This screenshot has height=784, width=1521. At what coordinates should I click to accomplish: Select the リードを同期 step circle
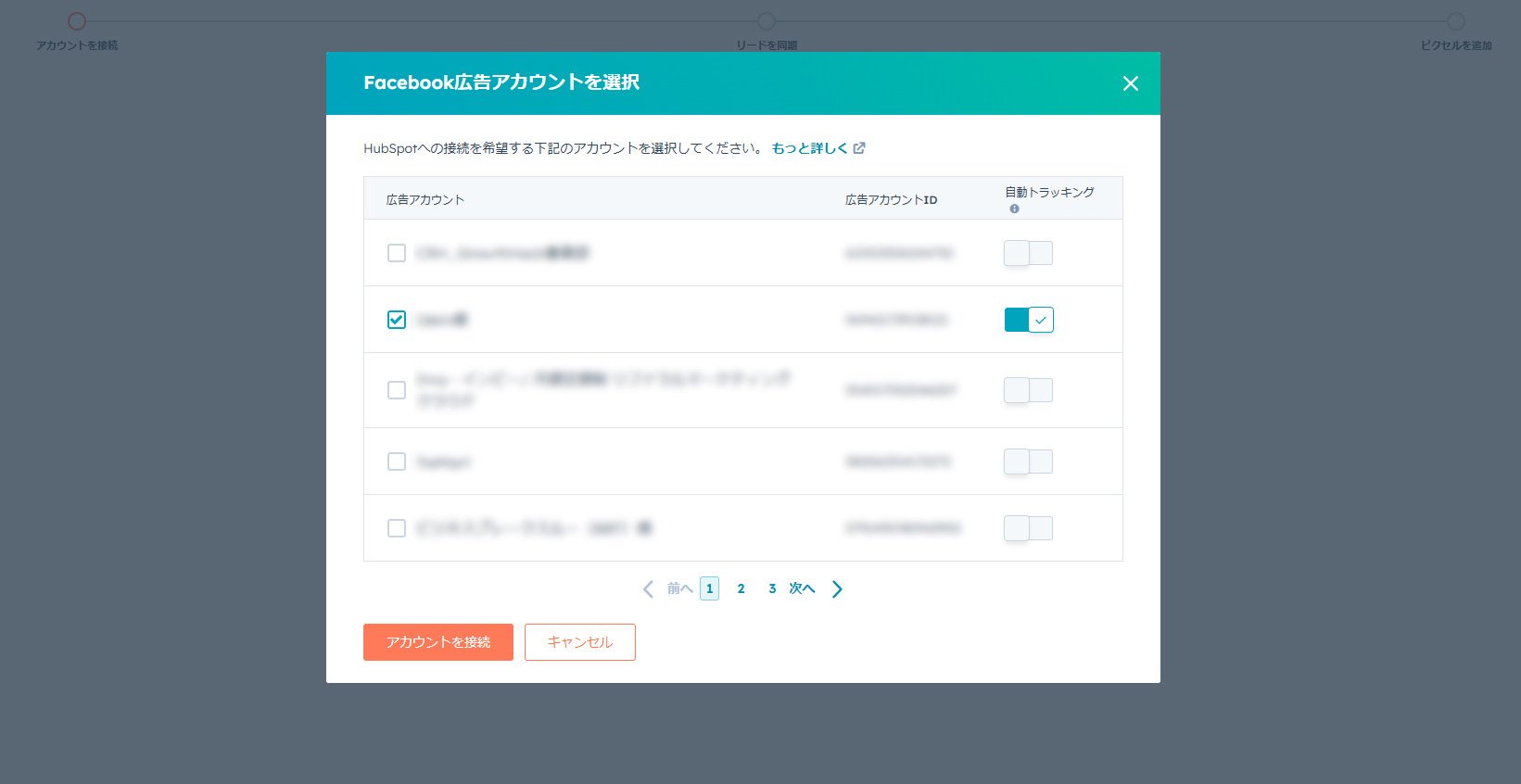767,21
